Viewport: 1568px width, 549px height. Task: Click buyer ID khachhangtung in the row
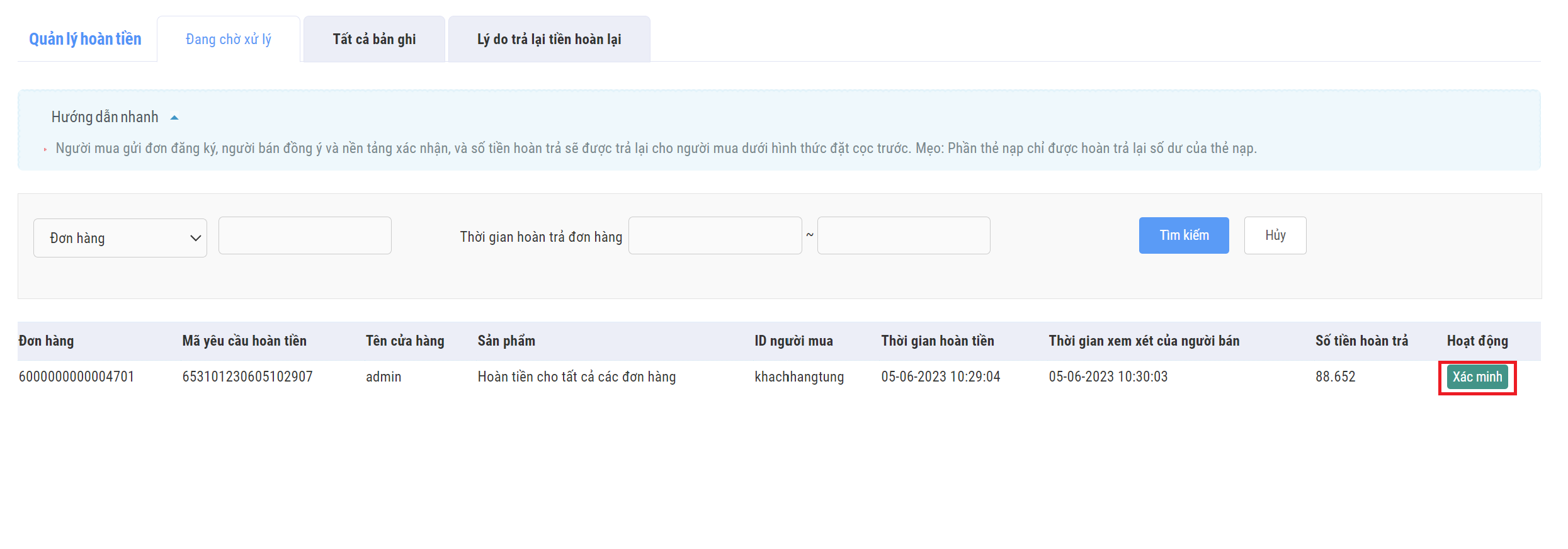pyautogui.click(x=799, y=376)
